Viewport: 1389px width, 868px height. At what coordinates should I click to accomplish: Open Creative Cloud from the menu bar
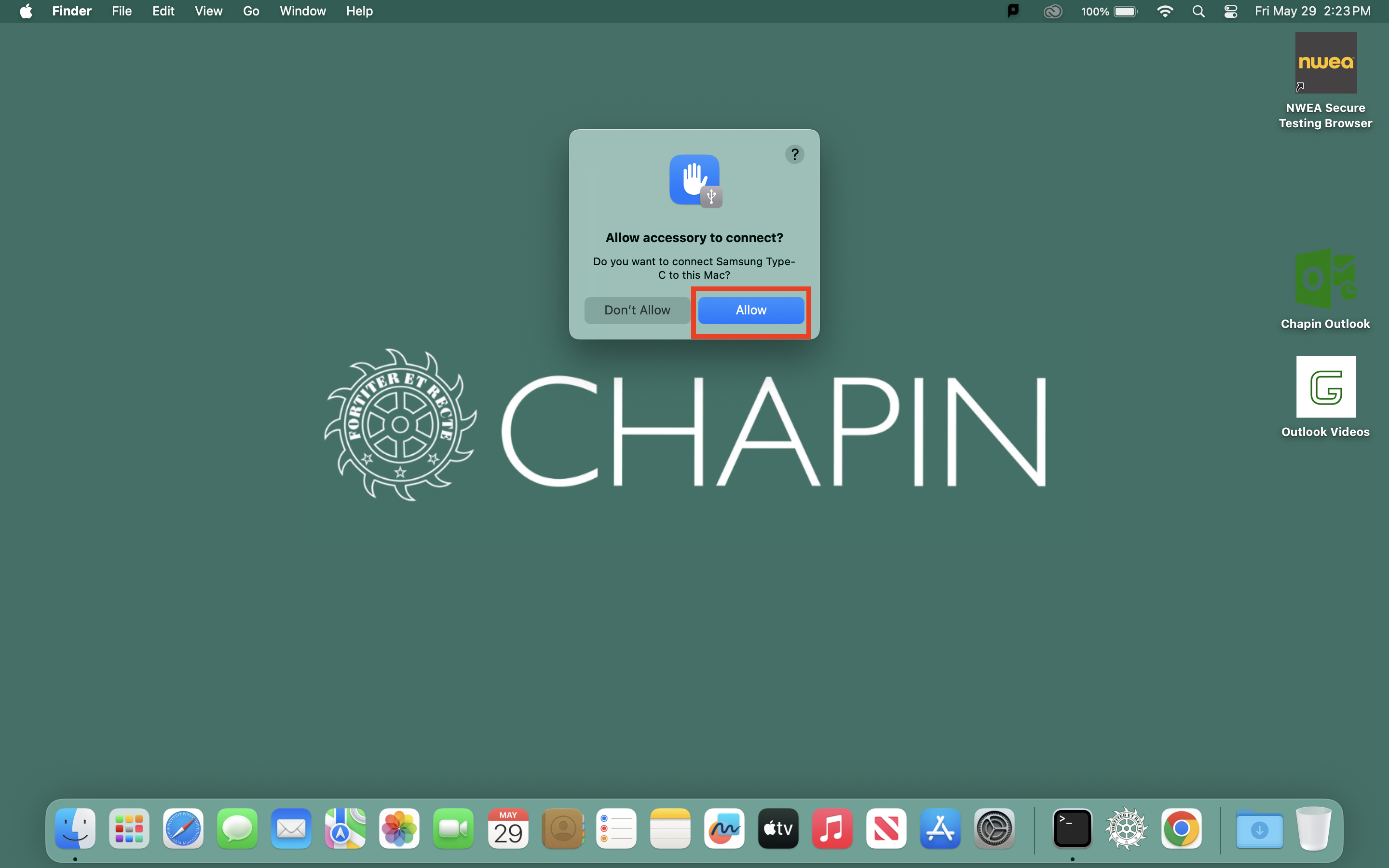(x=1053, y=12)
